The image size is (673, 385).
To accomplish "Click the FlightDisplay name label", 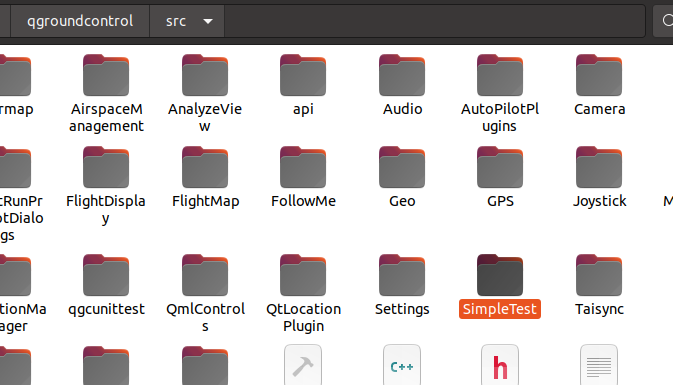I will tap(106, 209).
